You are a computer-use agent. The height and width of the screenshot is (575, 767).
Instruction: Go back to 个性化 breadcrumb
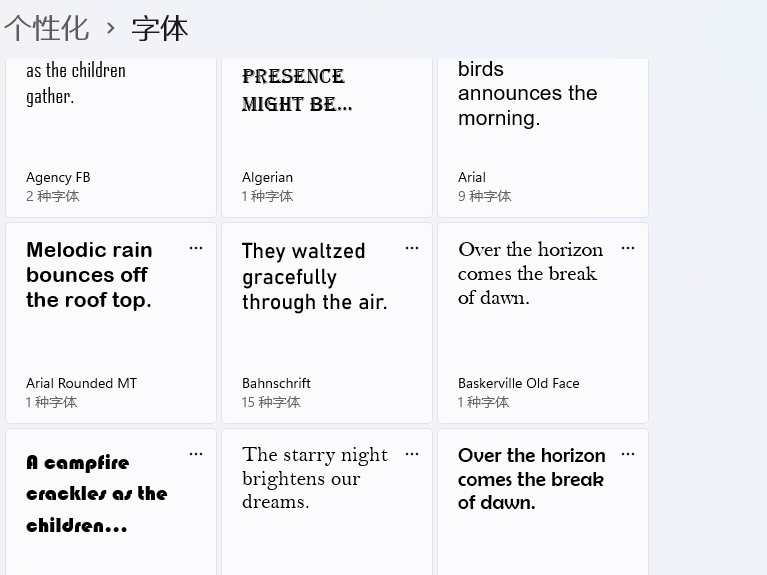(x=47, y=28)
